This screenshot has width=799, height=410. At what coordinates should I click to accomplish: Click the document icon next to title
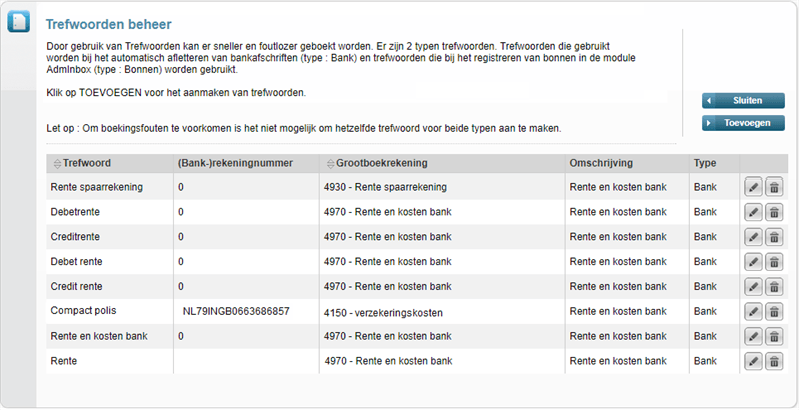click(x=18, y=21)
